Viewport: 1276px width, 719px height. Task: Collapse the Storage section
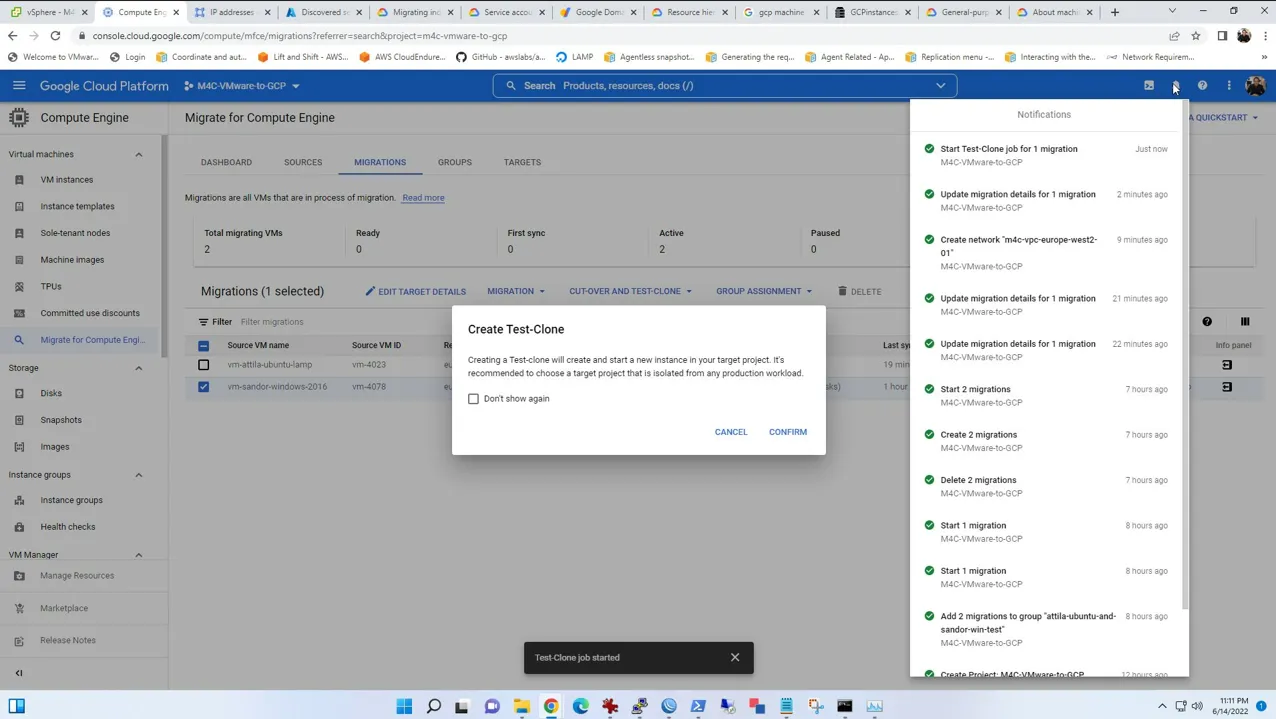[139, 368]
